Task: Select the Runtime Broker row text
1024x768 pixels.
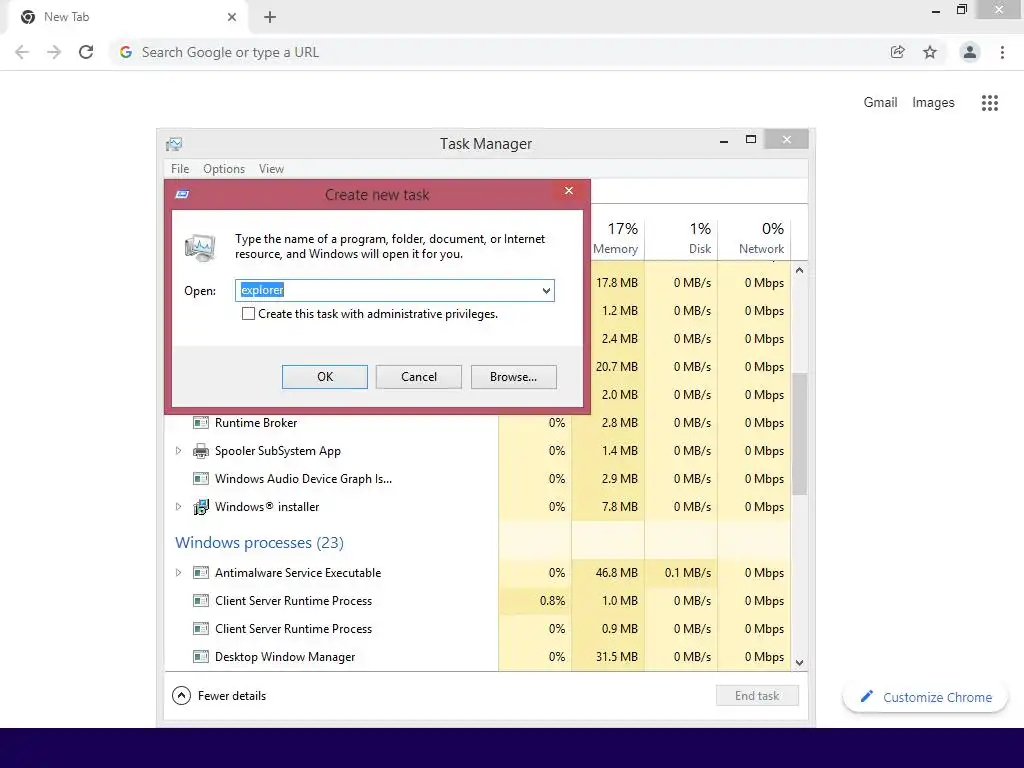Action: 256,423
